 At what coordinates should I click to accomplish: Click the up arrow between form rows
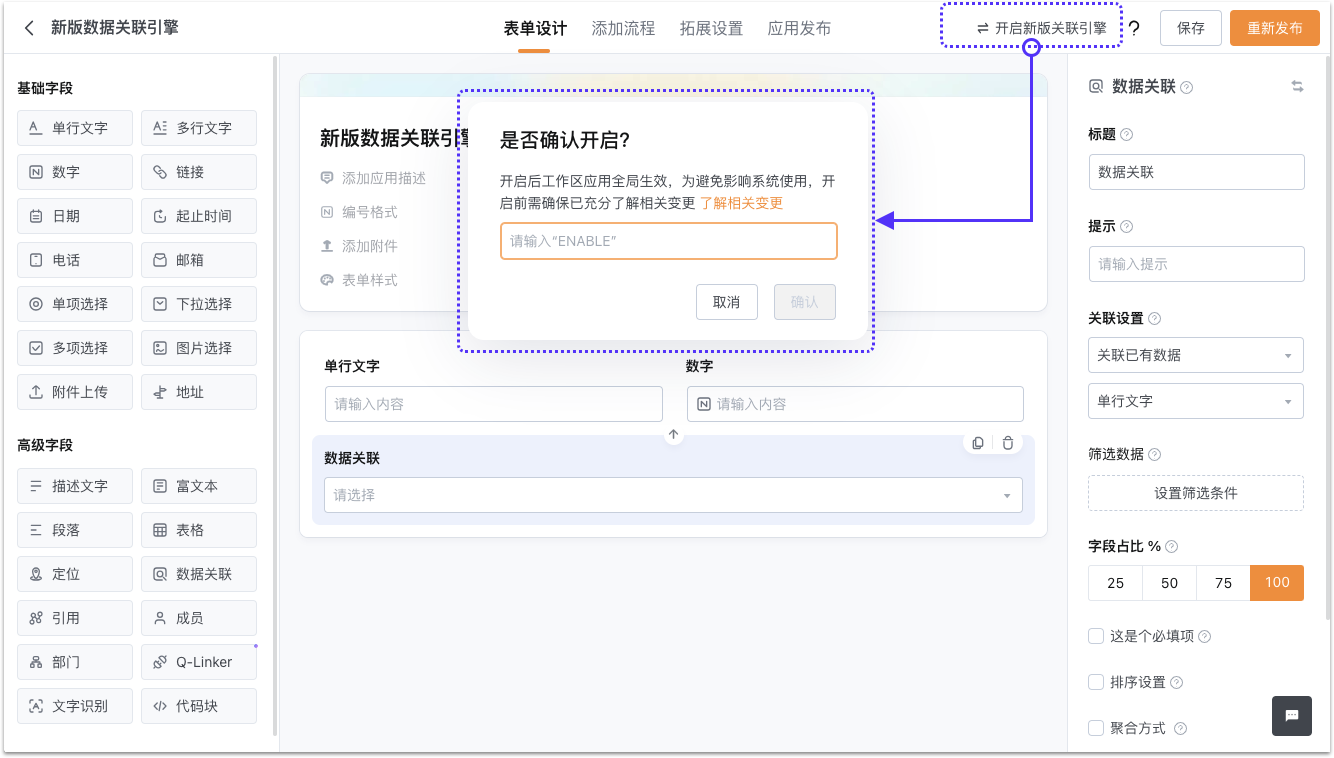[x=673, y=435]
